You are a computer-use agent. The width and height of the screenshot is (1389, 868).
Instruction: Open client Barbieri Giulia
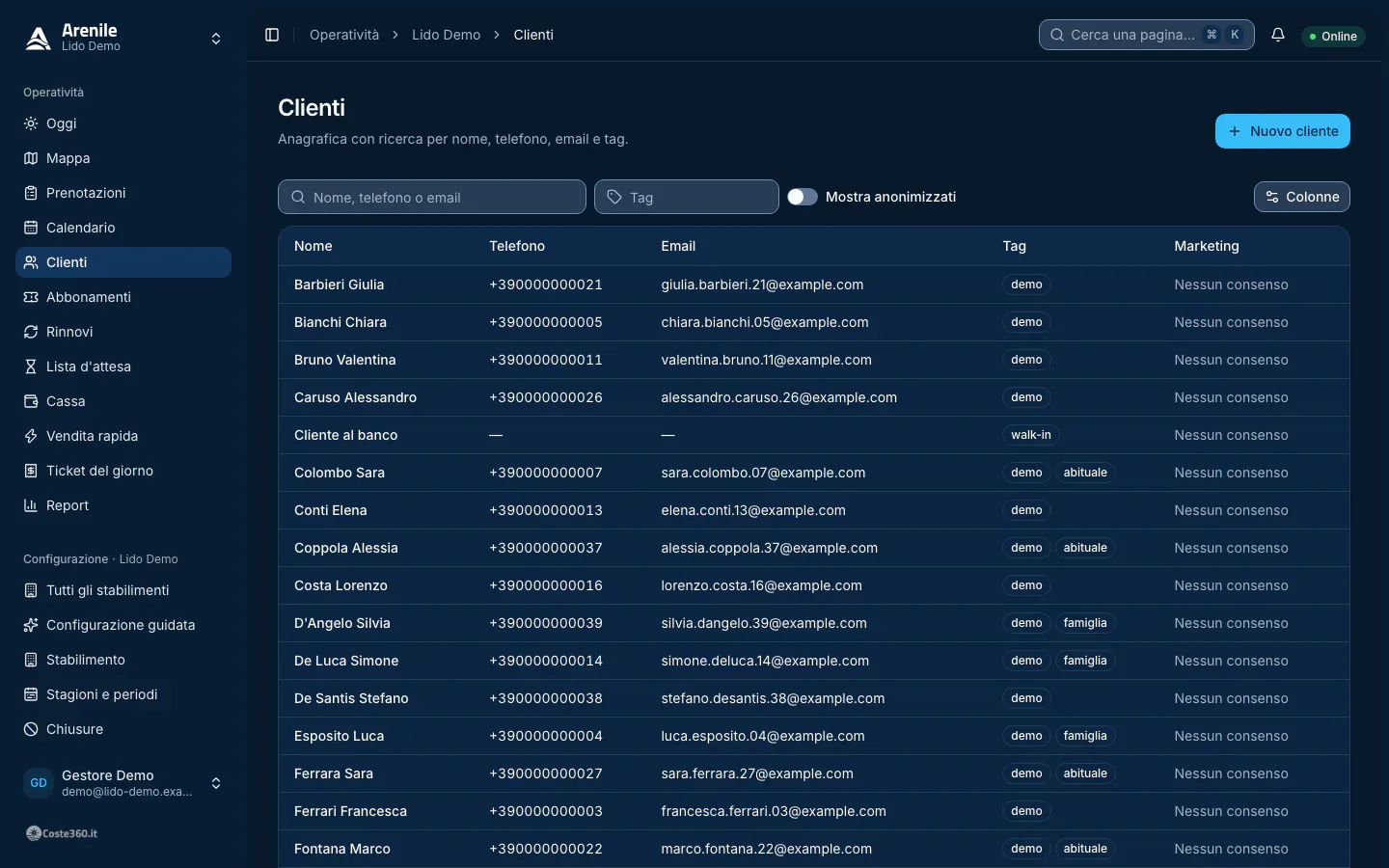click(x=339, y=285)
